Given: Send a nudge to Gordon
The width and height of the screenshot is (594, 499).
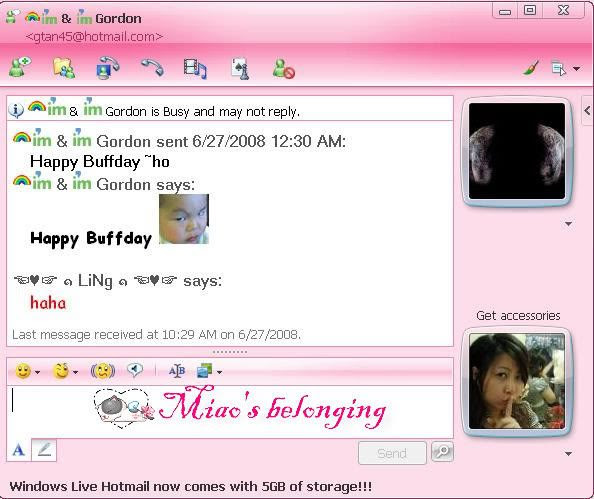Looking at the screenshot, I should 103,371.
